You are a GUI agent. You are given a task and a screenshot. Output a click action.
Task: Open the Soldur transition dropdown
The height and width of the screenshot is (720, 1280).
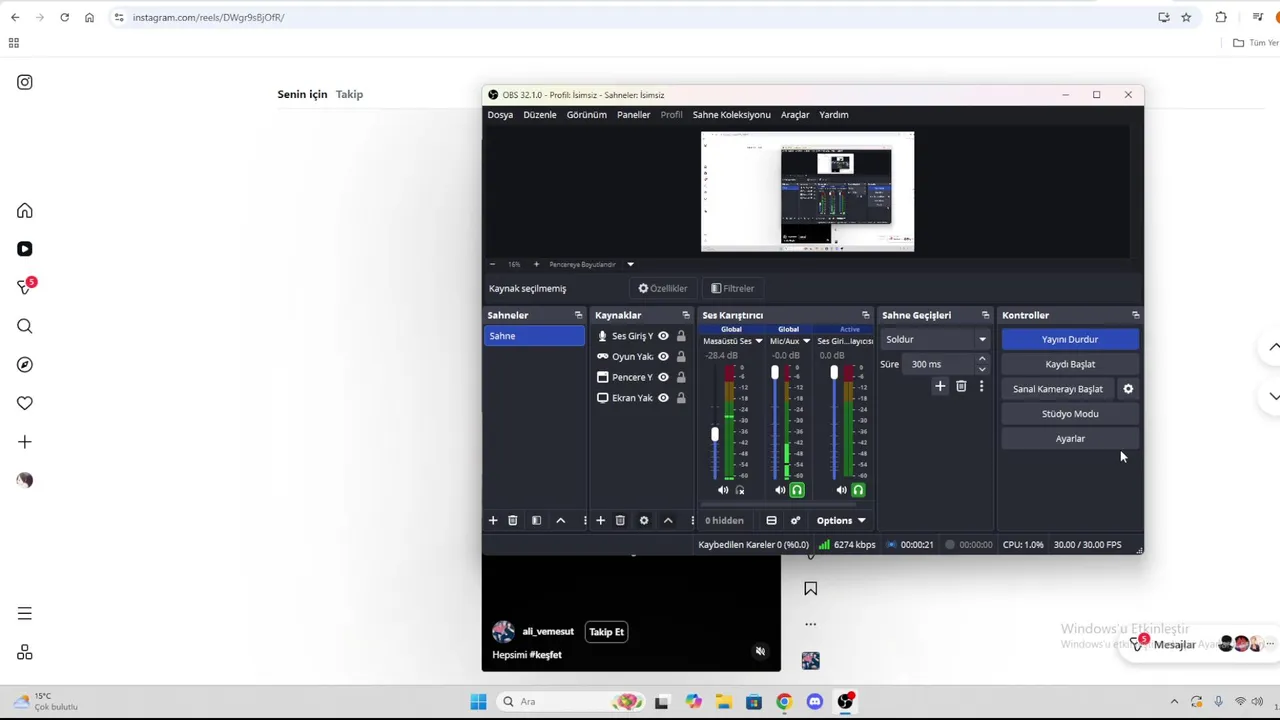[936, 339]
